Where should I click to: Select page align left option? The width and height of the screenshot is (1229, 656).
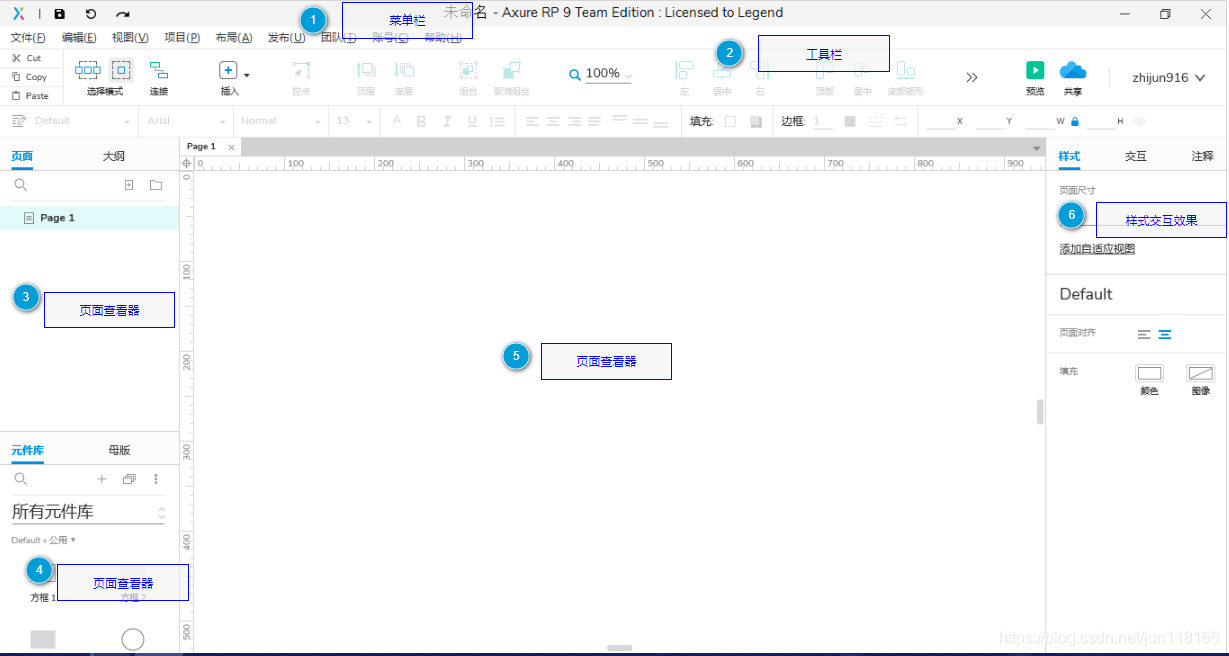coord(1144,334)
